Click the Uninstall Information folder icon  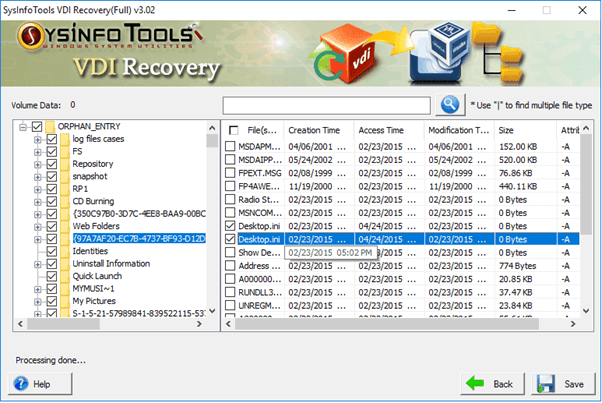coord(64,264)
